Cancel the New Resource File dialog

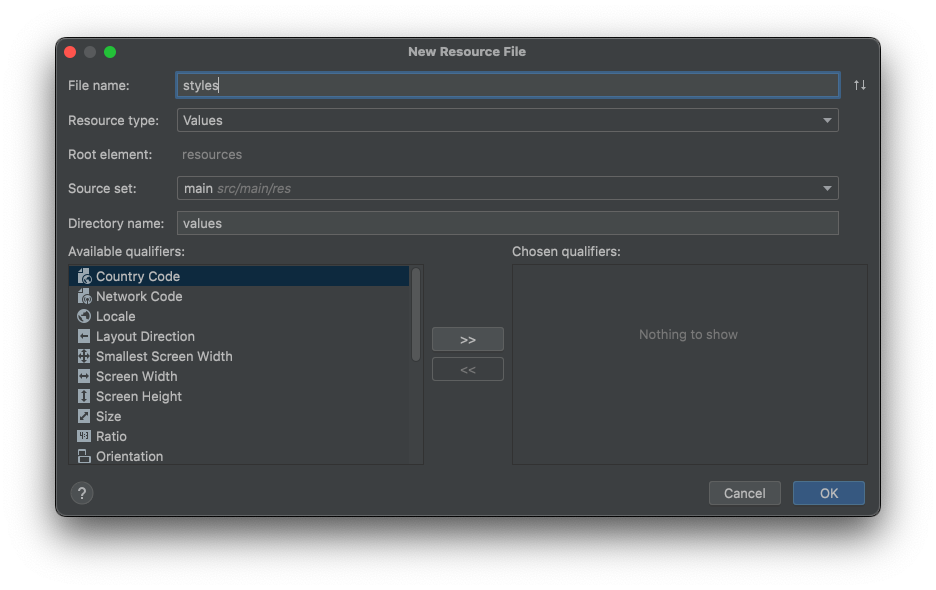[x=744, y=493]
